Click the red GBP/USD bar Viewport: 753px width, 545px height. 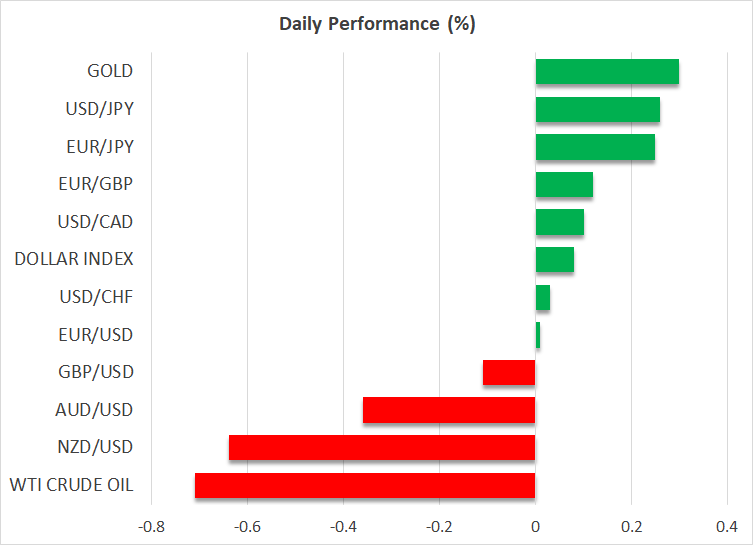[x=509, y=373]
